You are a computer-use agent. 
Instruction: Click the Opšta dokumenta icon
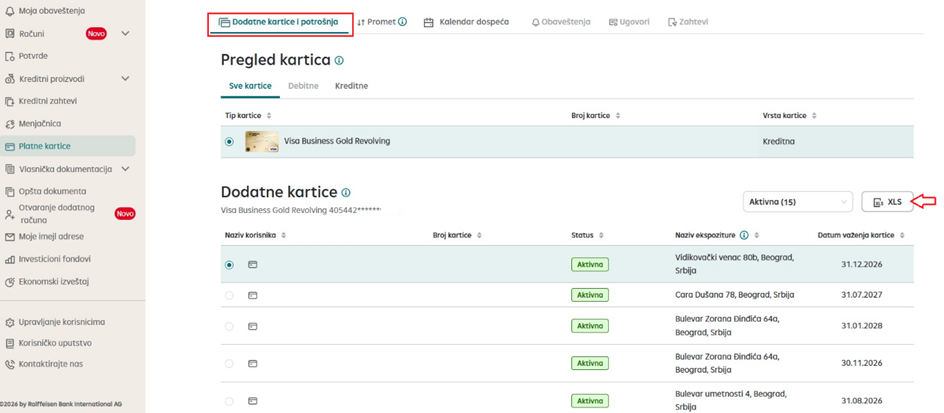click(x=9, y=191)
